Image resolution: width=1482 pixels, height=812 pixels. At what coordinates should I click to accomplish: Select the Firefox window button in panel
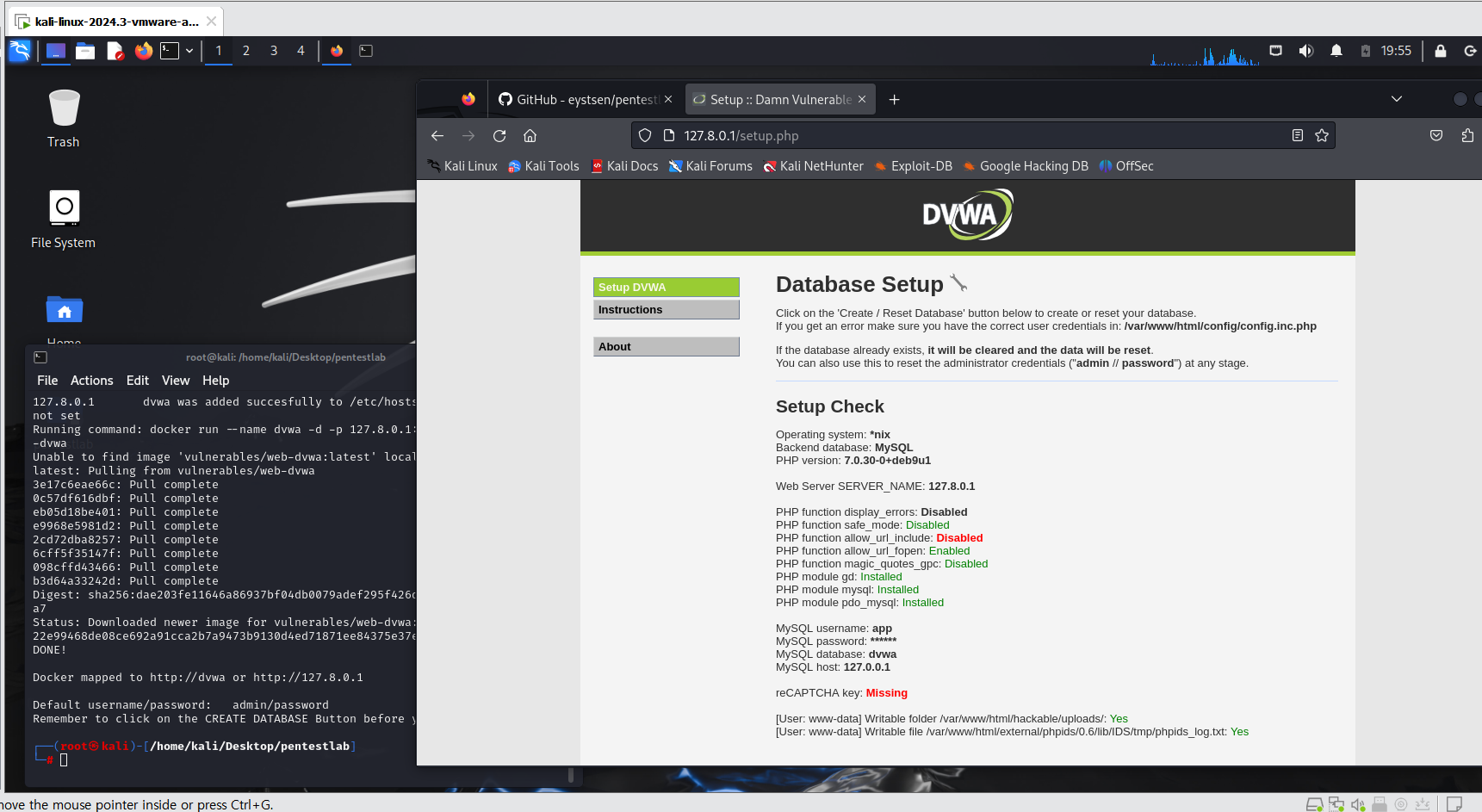(337, 51)
